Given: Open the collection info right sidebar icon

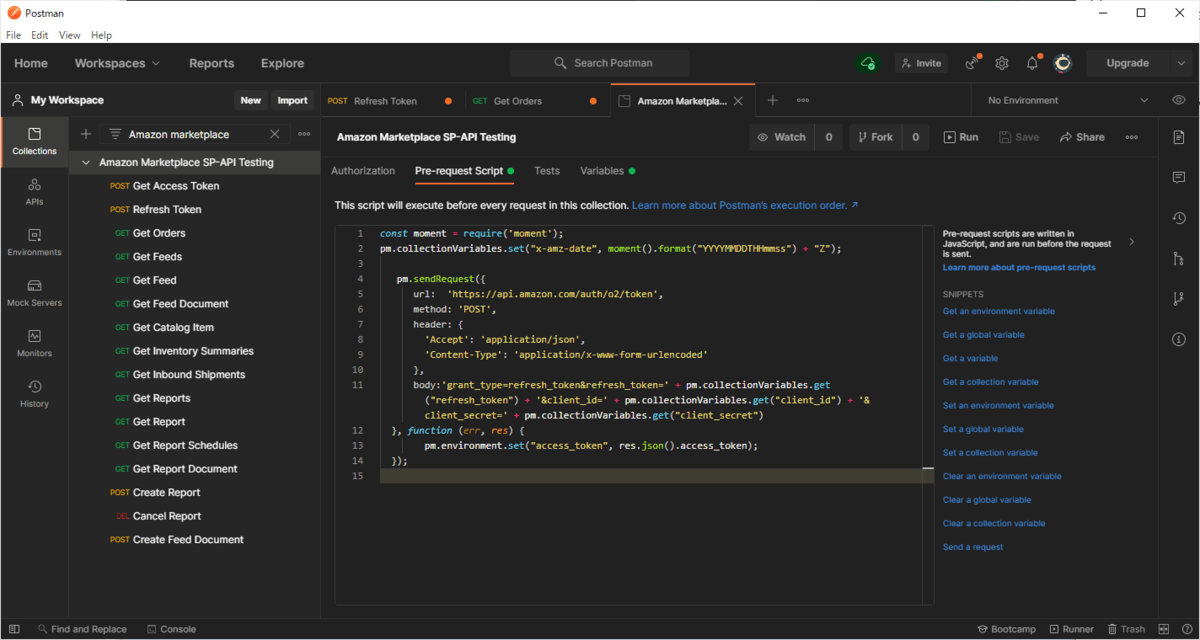Looking at the screenshot, I should click(1179, 340).
